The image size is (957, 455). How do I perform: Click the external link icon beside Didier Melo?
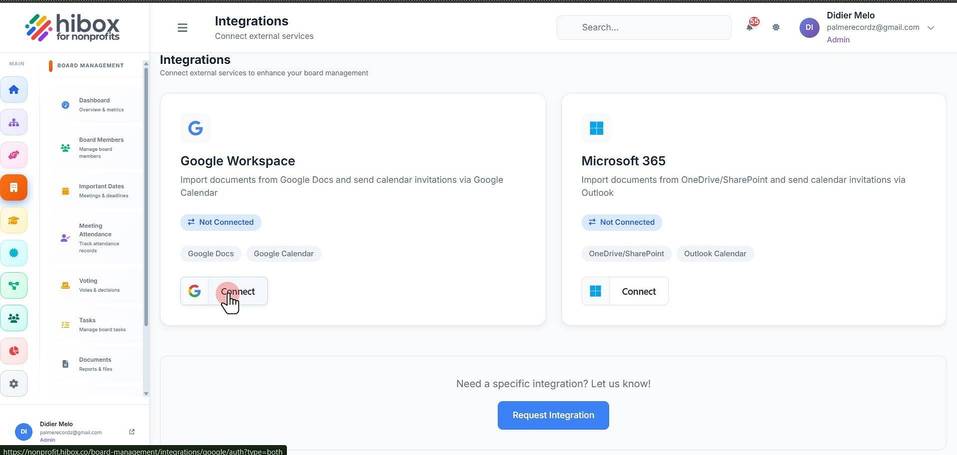pyautogui.click(x=131, y=432)
